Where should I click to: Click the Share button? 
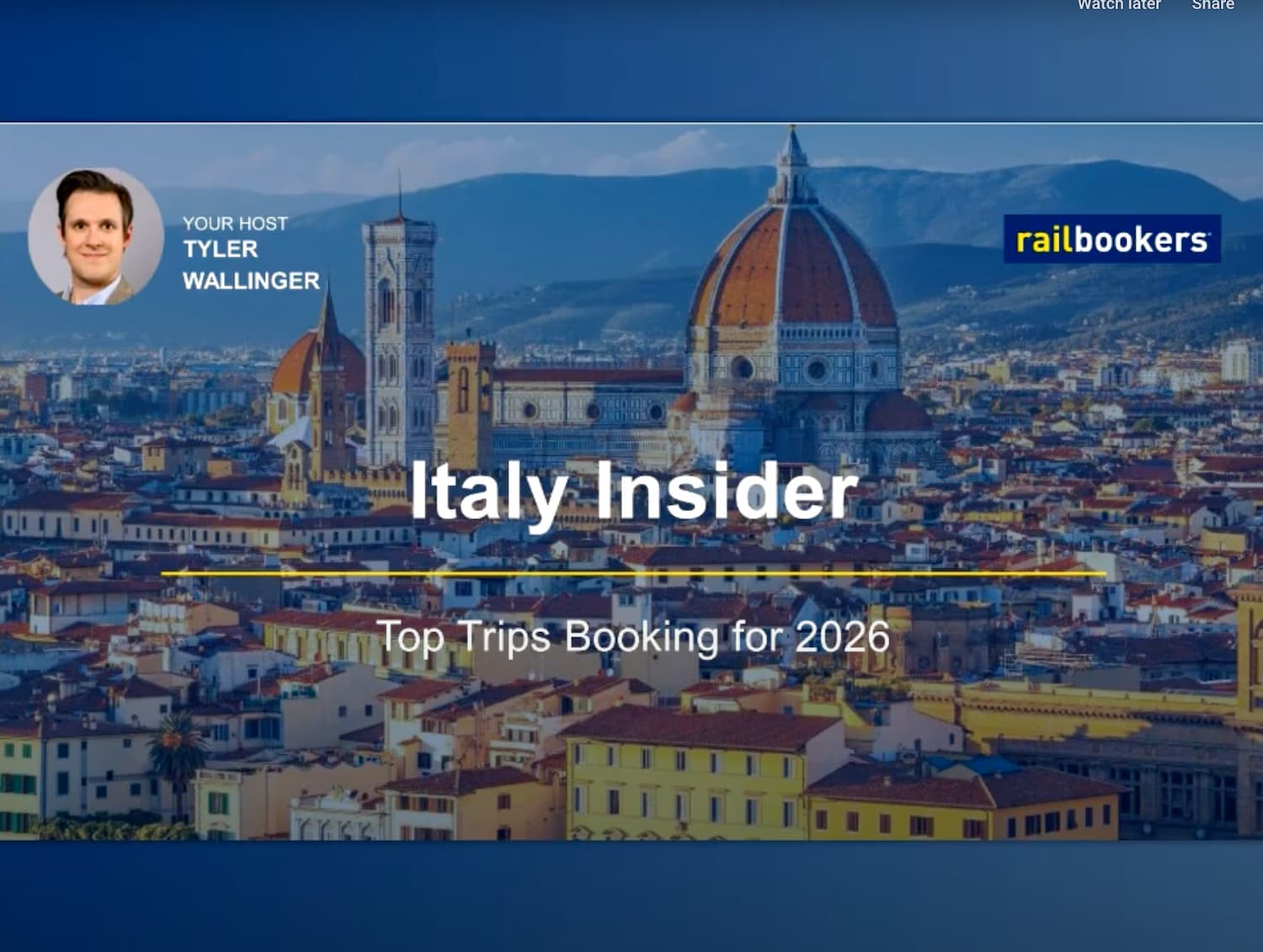pos(1212,5)
